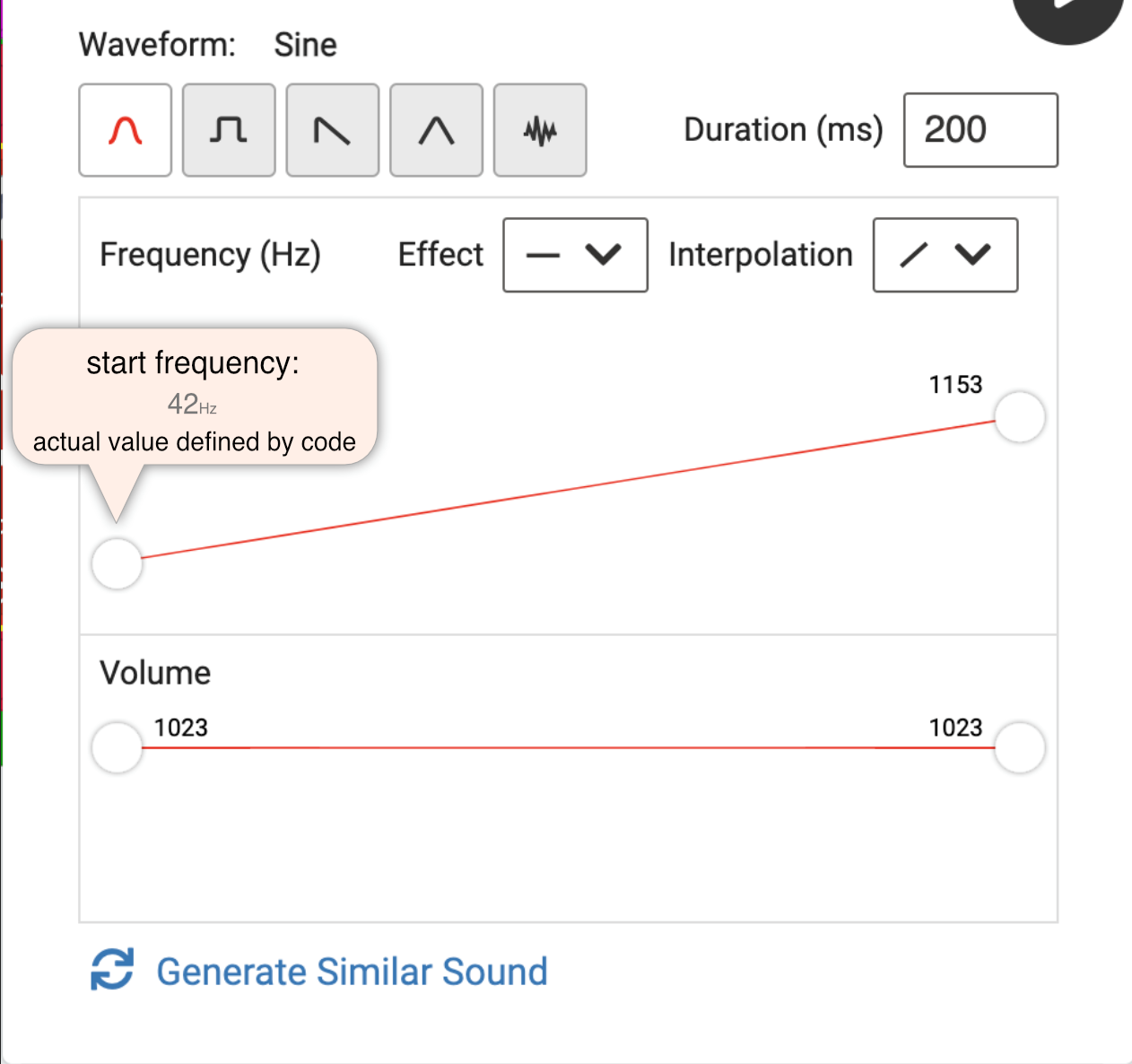Pick the Triangle waveform icon
Screen dimensions: 1132x1064
pos(436,131)
